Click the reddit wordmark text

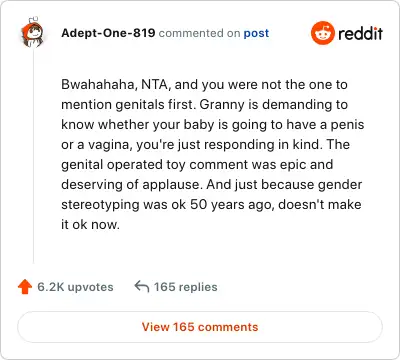click(360, 33)
